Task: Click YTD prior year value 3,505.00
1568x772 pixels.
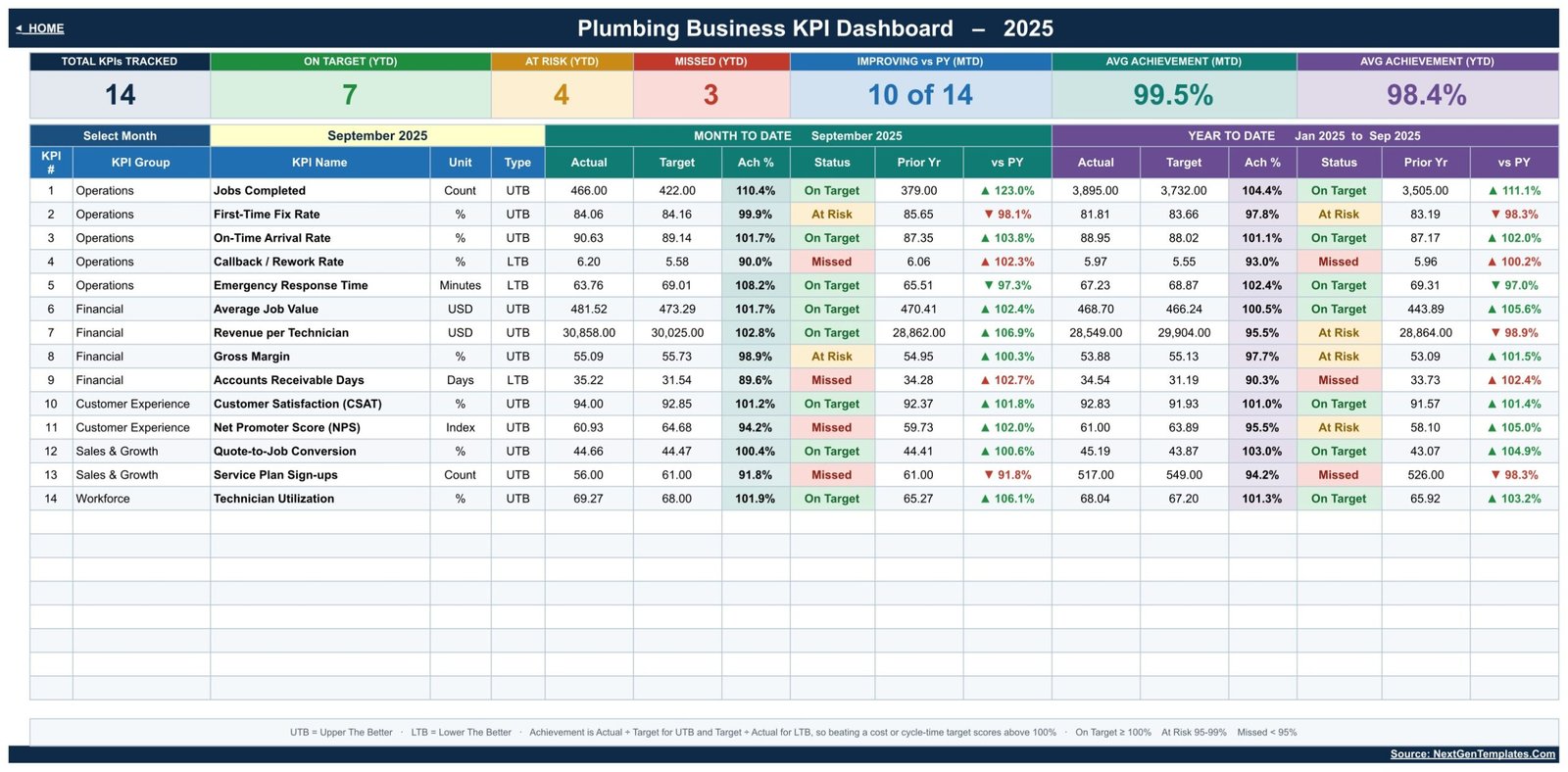Action: [1425, 191]
